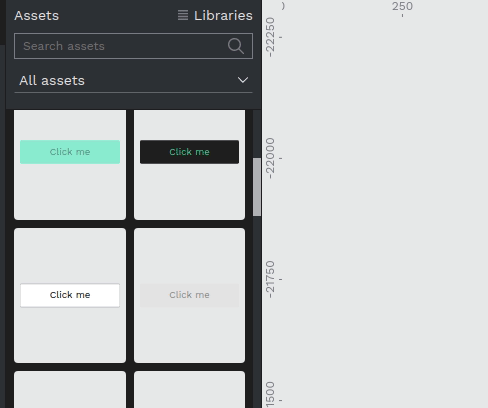Screen dimensions: 488x408
Task: Select the mint green Click me button asset
Action: 70,152
